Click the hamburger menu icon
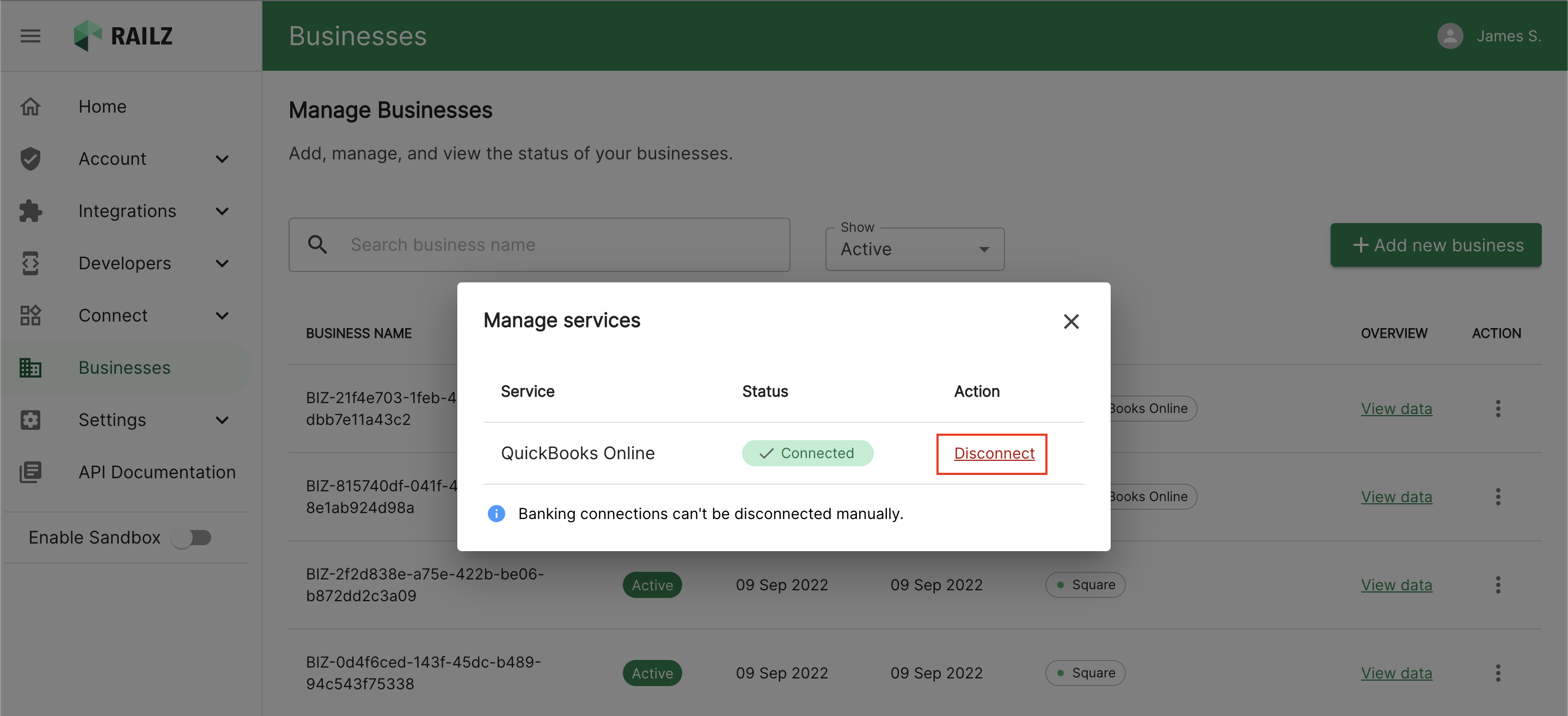1568x716 pixels. click(x=30, y=36)
